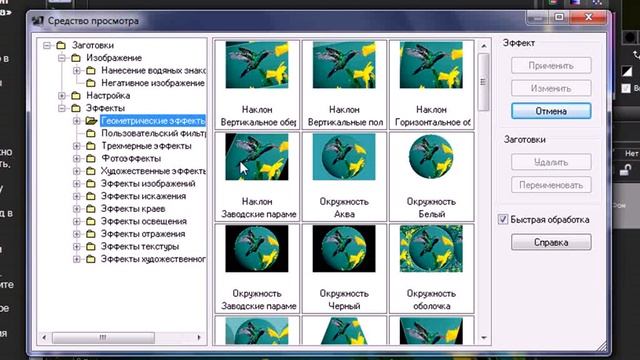Expand the Эффекты искажения plus box
The image size is (640, 360).
pyautogui.click(x=77, y=196)
